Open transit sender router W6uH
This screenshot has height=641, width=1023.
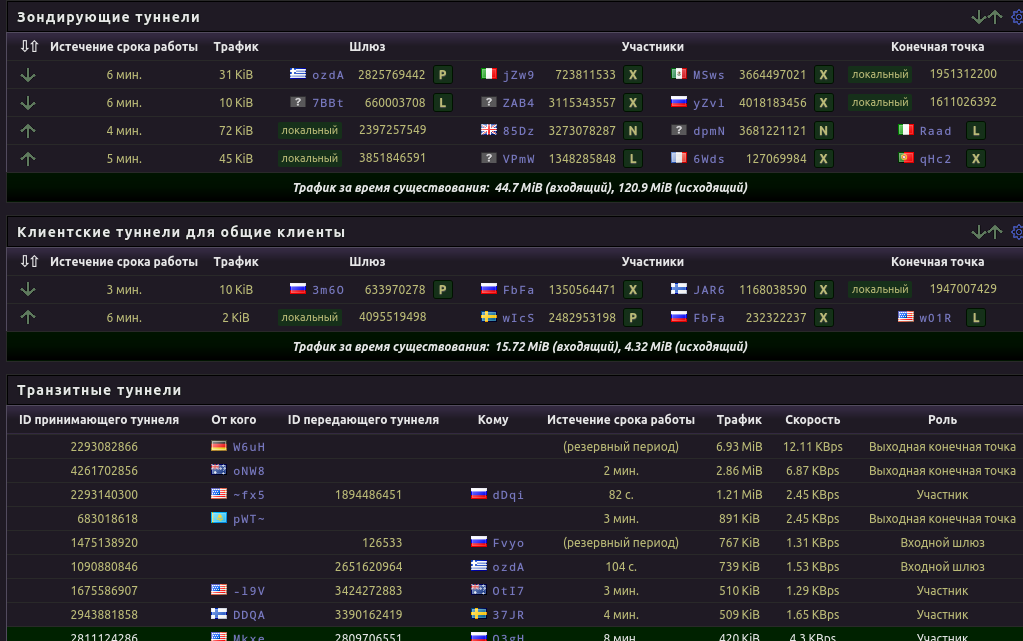pyautogui.click(x=249, y=447)
